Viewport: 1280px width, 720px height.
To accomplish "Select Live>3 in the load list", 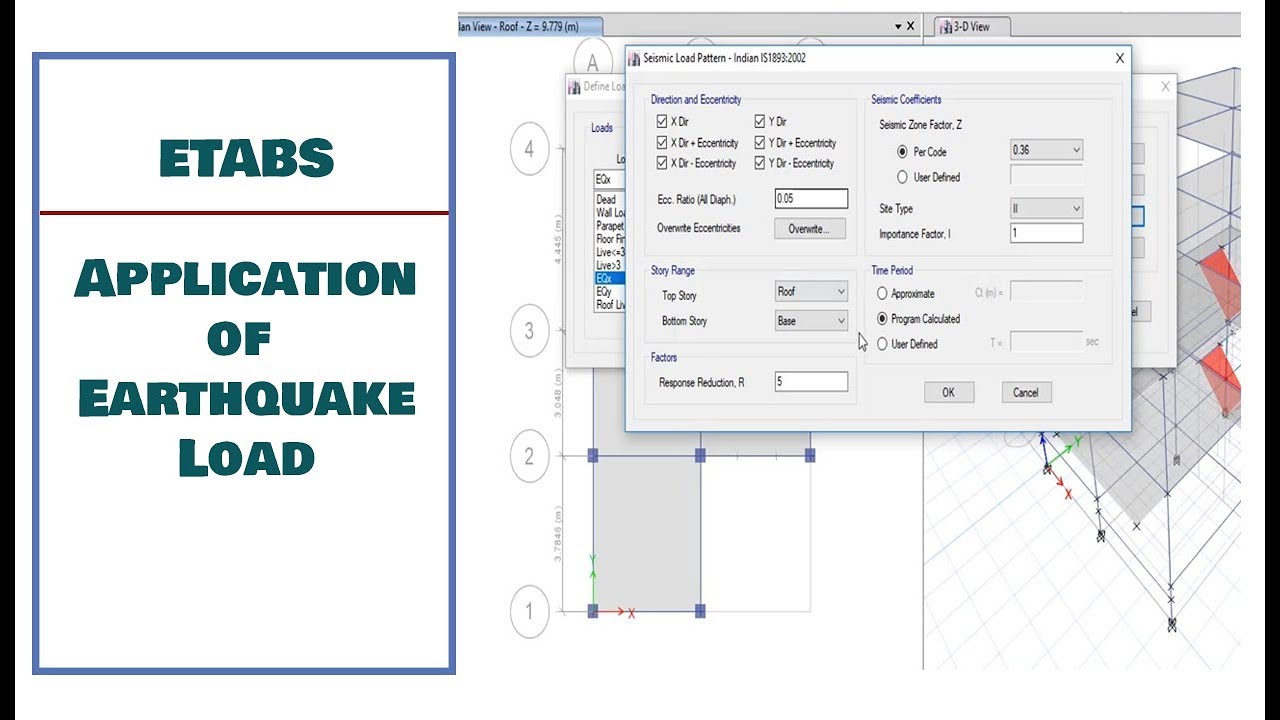I will click(610, 265).
